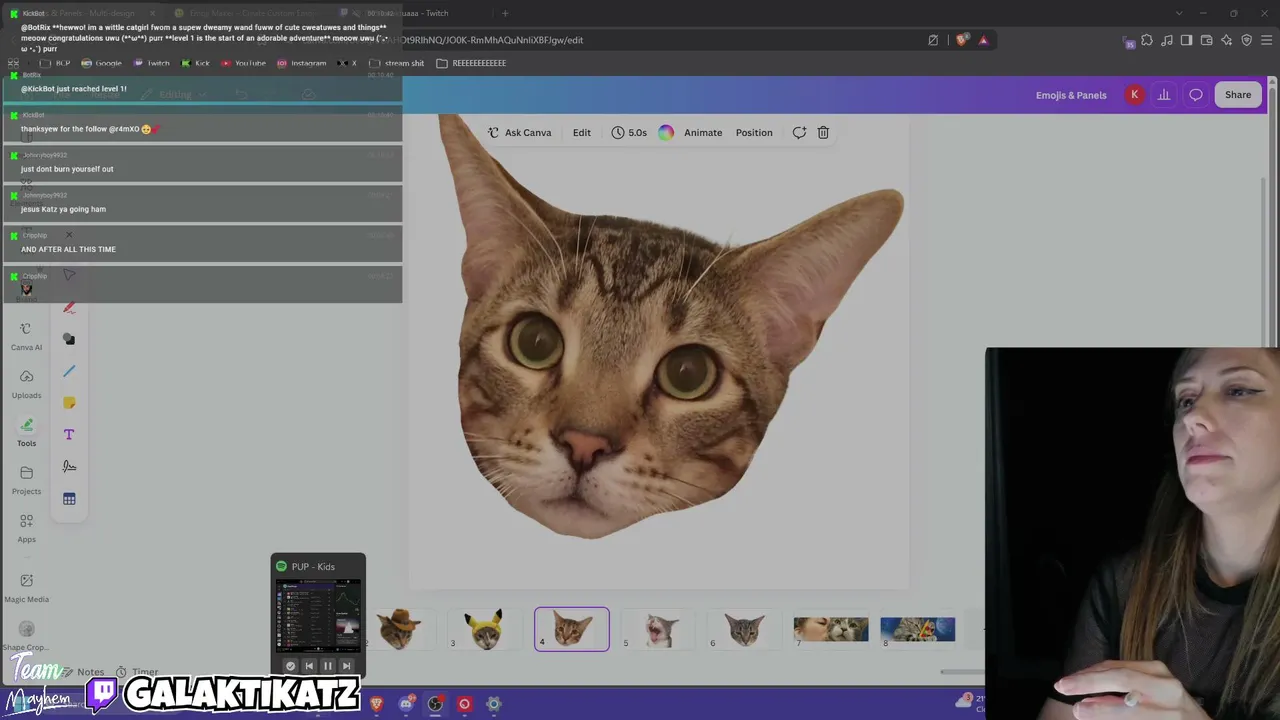The width and height of the screenshot is (1280, 720).
Task: Open the Uploads sidebar panel
Action: point(26,384)
